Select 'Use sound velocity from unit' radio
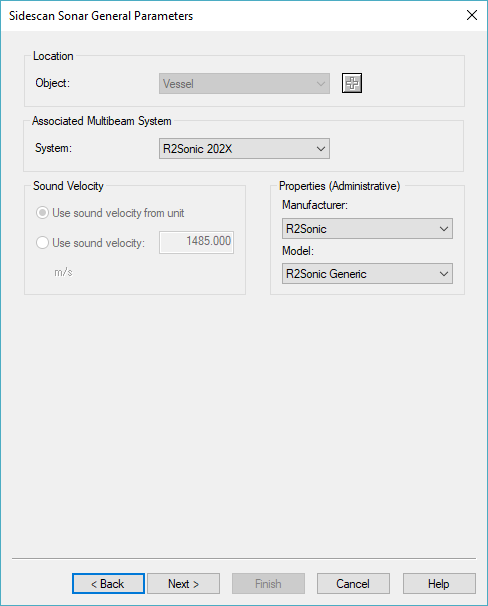 coord(110,213)
